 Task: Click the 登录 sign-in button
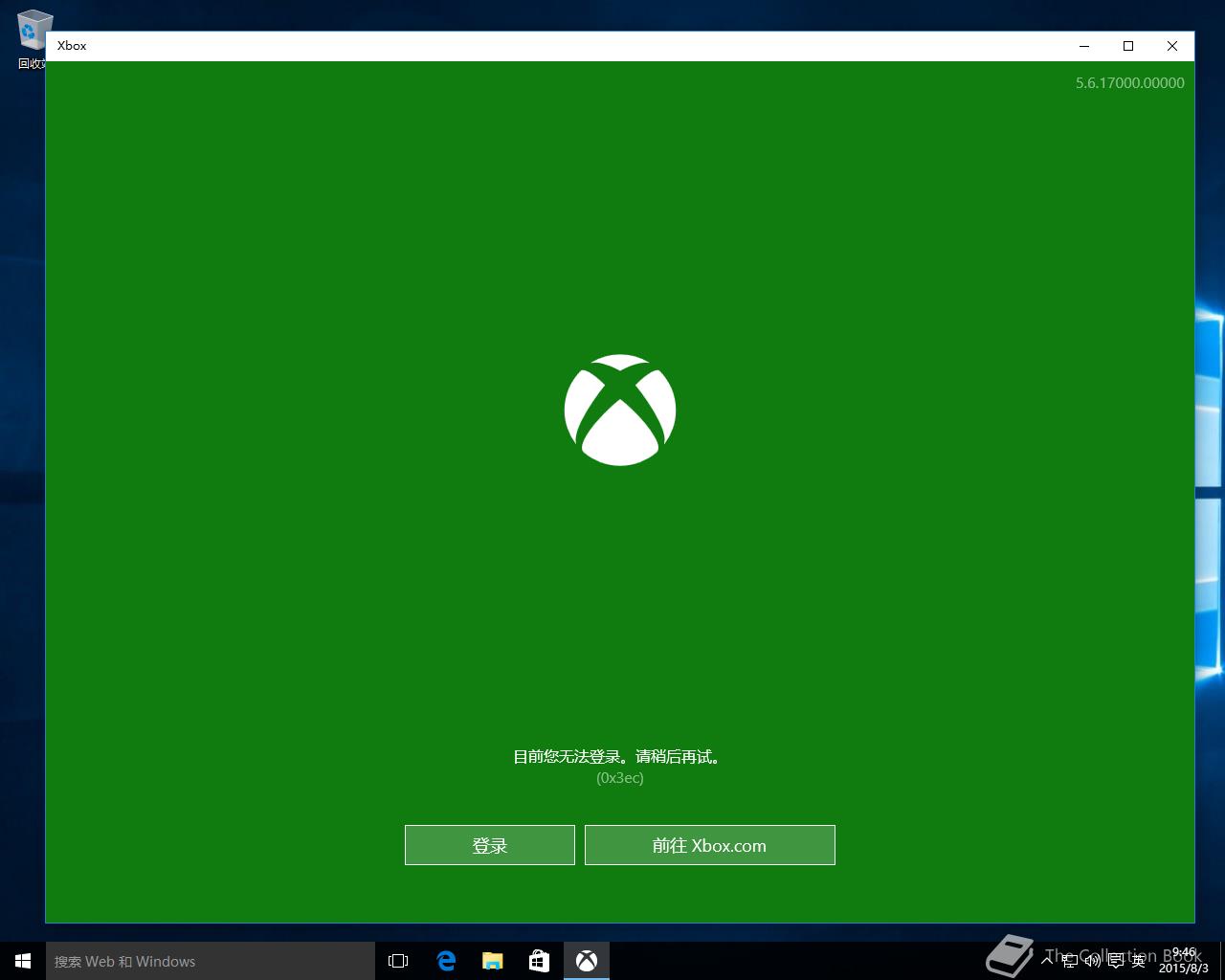click(490, 845)
